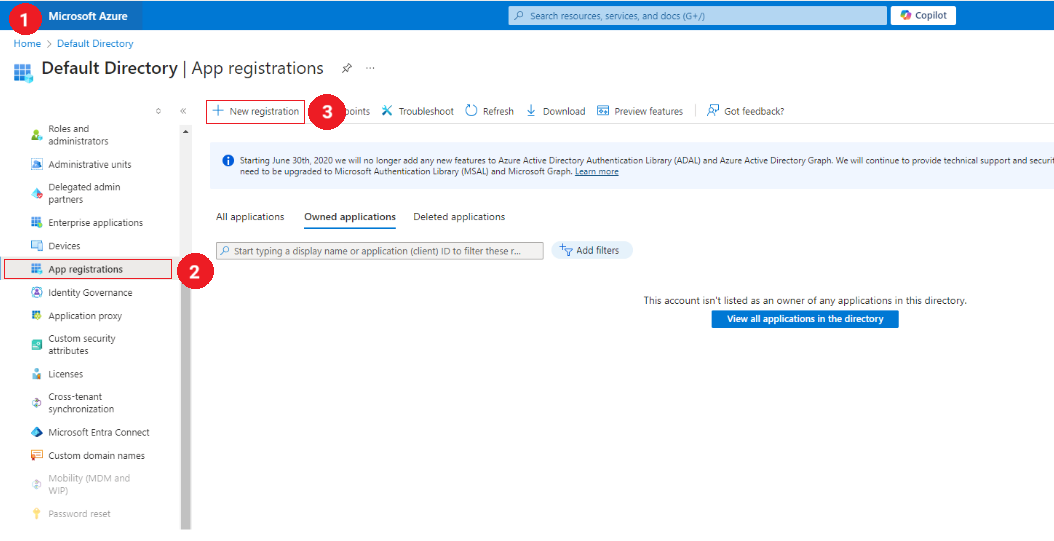This screenshot has height=541, width=1054.
Task: Open the ellipsis more options menu
Action: pyautogui.click(x=370, y=69)
